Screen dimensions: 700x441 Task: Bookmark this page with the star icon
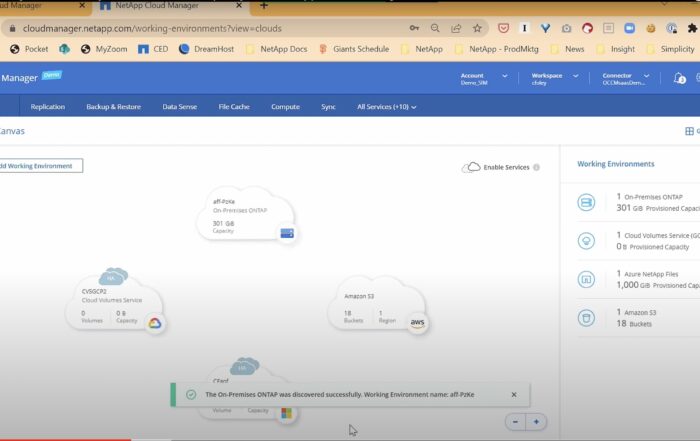click(478, 29)
